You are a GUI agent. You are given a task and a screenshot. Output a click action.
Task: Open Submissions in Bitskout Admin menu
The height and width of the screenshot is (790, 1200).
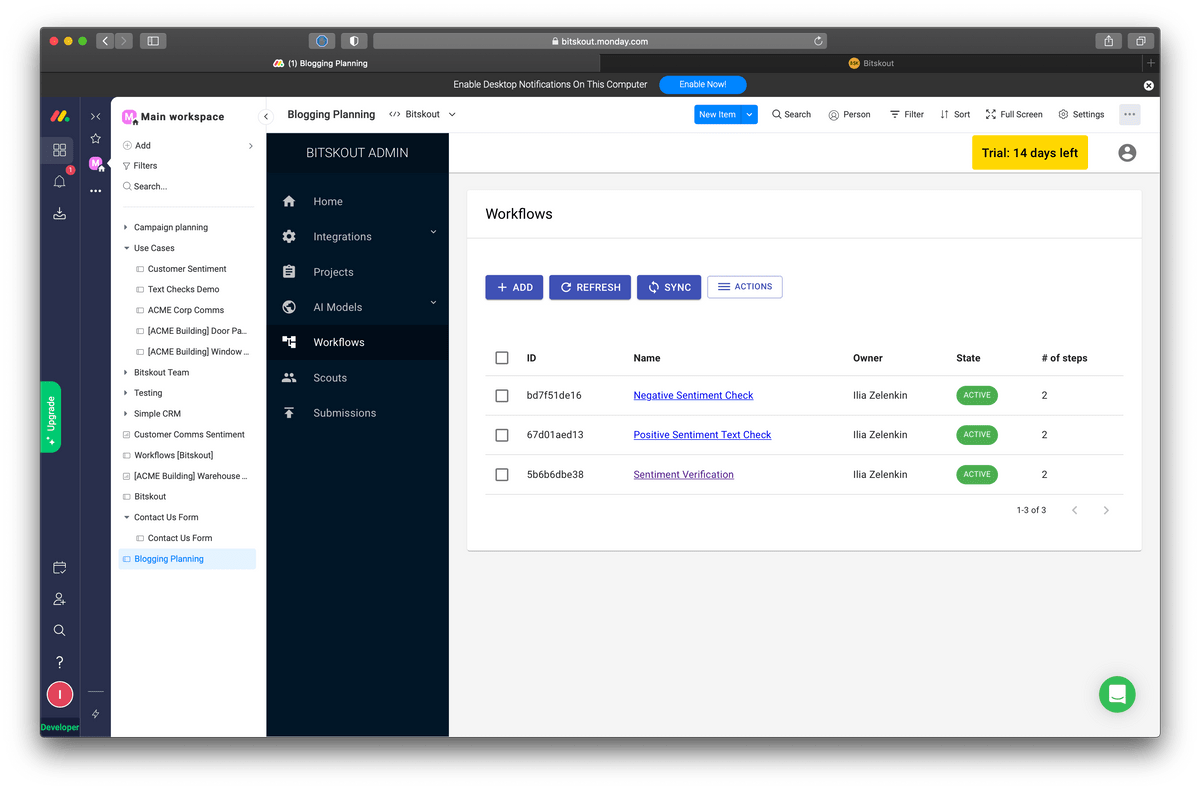coord(358,413)
